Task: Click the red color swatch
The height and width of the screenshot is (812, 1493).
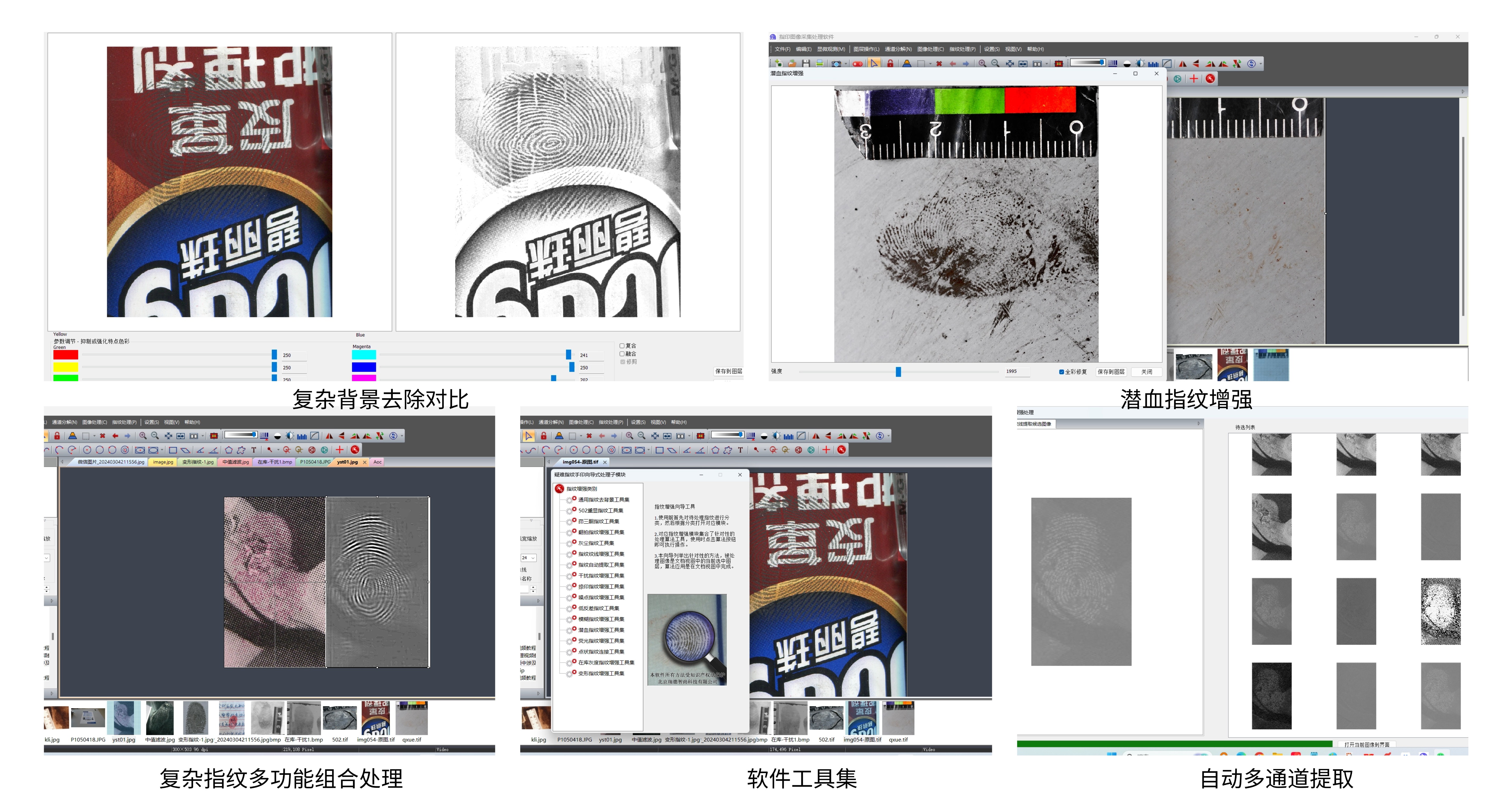Action: (x=66, y=355)
